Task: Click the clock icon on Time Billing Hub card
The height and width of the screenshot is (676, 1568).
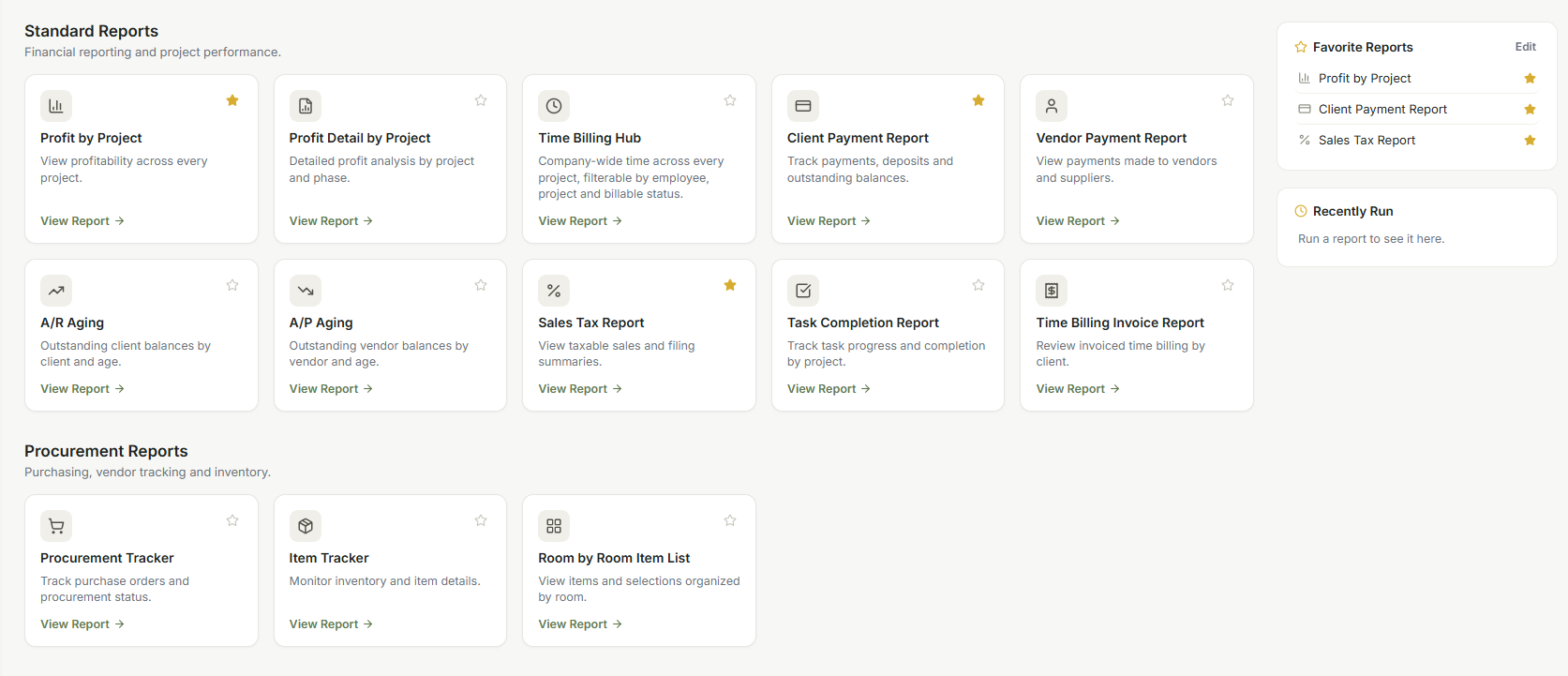Action: [x=554, y=106]
